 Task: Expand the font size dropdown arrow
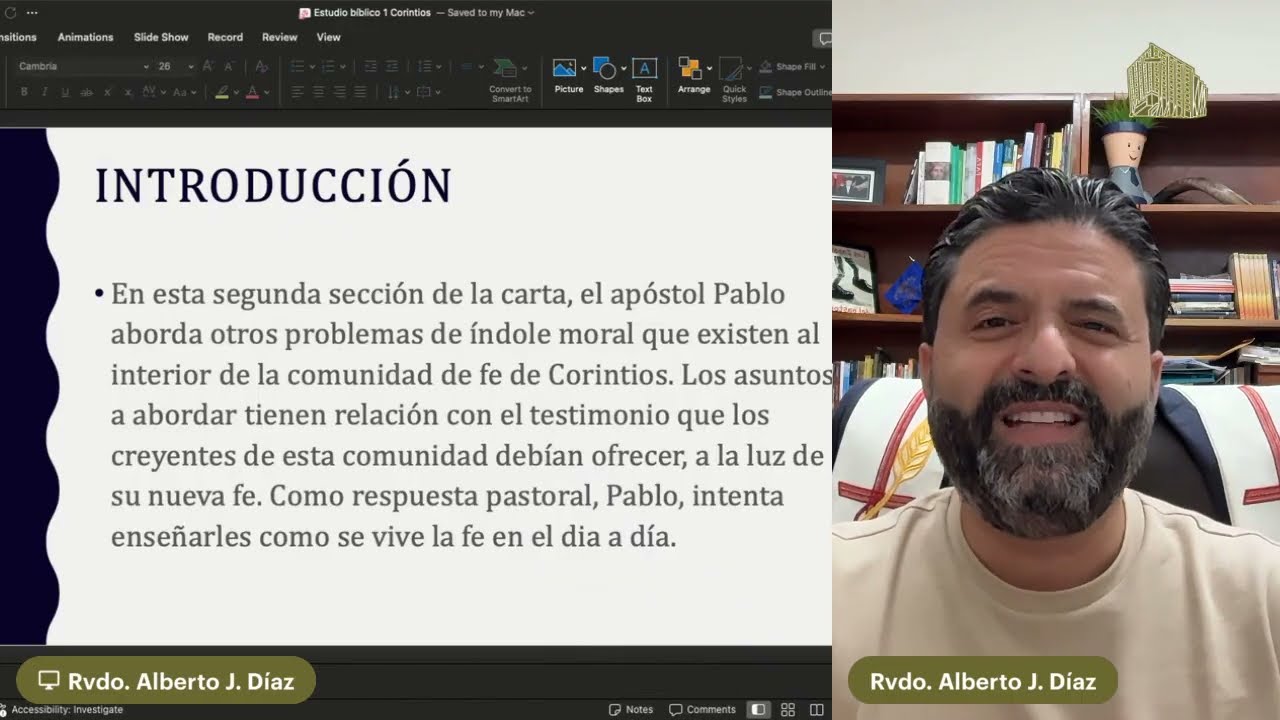coord(190,66)
